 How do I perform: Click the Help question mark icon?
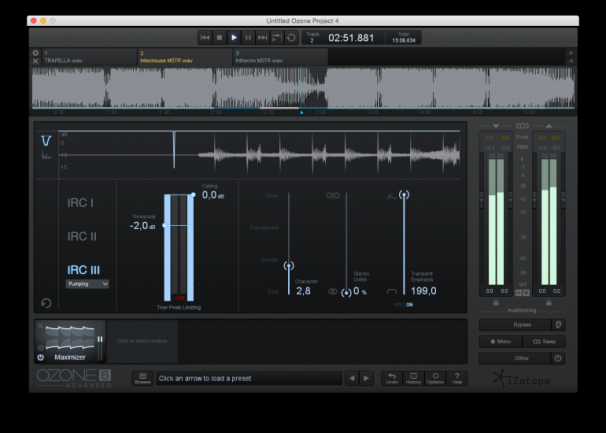(457, 377)
